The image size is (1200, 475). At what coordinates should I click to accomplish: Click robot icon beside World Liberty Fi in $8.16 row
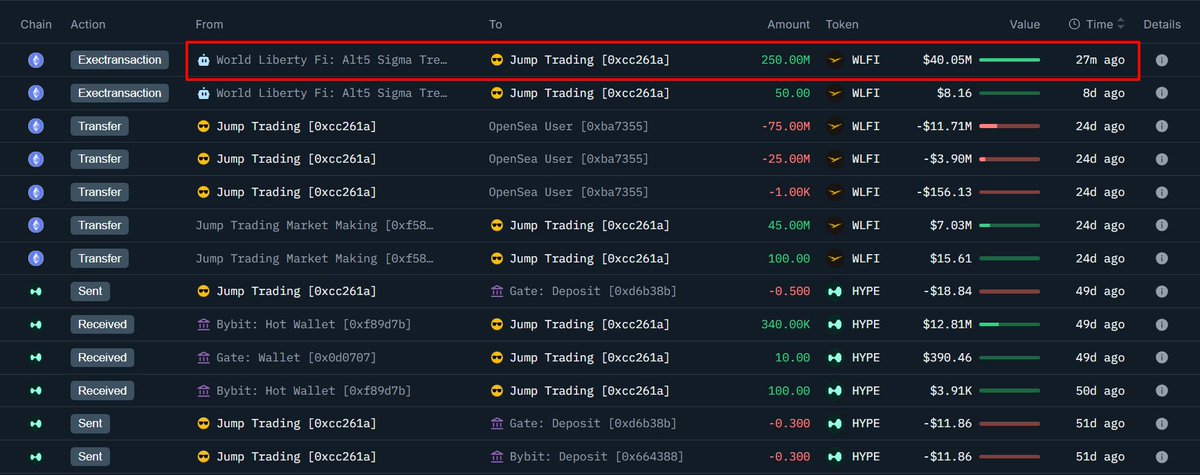pos(204,93)
